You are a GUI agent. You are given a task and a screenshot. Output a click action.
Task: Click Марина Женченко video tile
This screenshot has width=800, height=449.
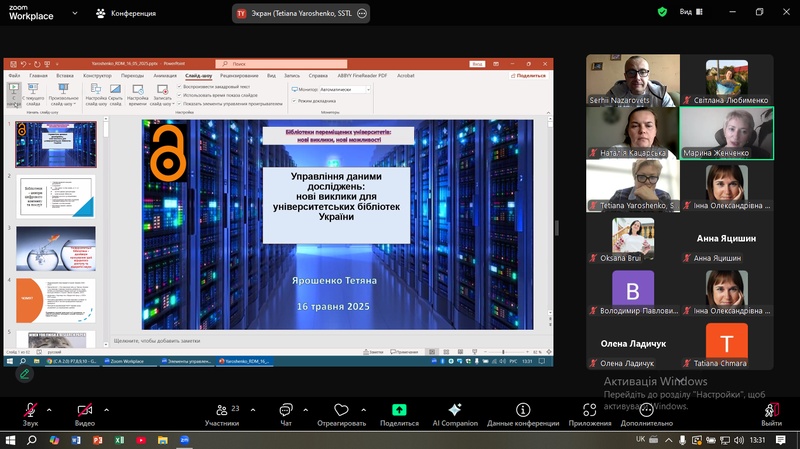pos(727,133)
